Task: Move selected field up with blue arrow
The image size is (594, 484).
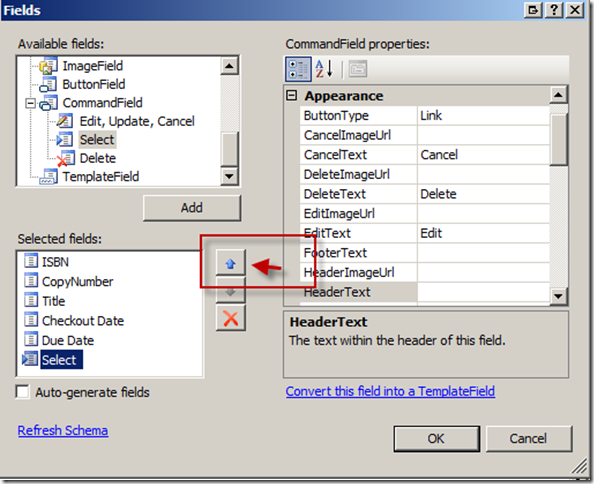Action: [231, 263]
